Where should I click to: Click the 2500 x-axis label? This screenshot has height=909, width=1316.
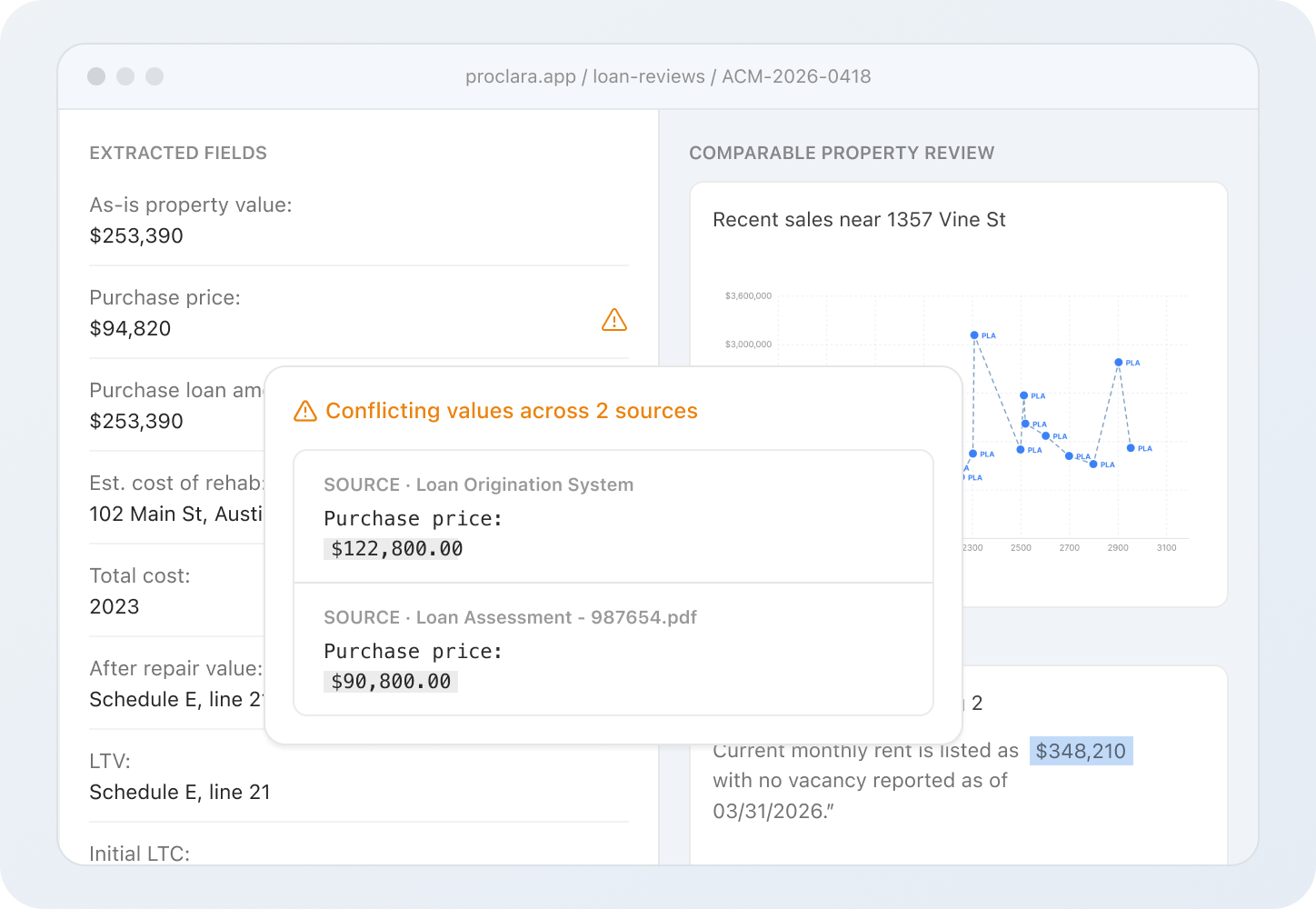pyautogui.click(x=1021, y=547)
